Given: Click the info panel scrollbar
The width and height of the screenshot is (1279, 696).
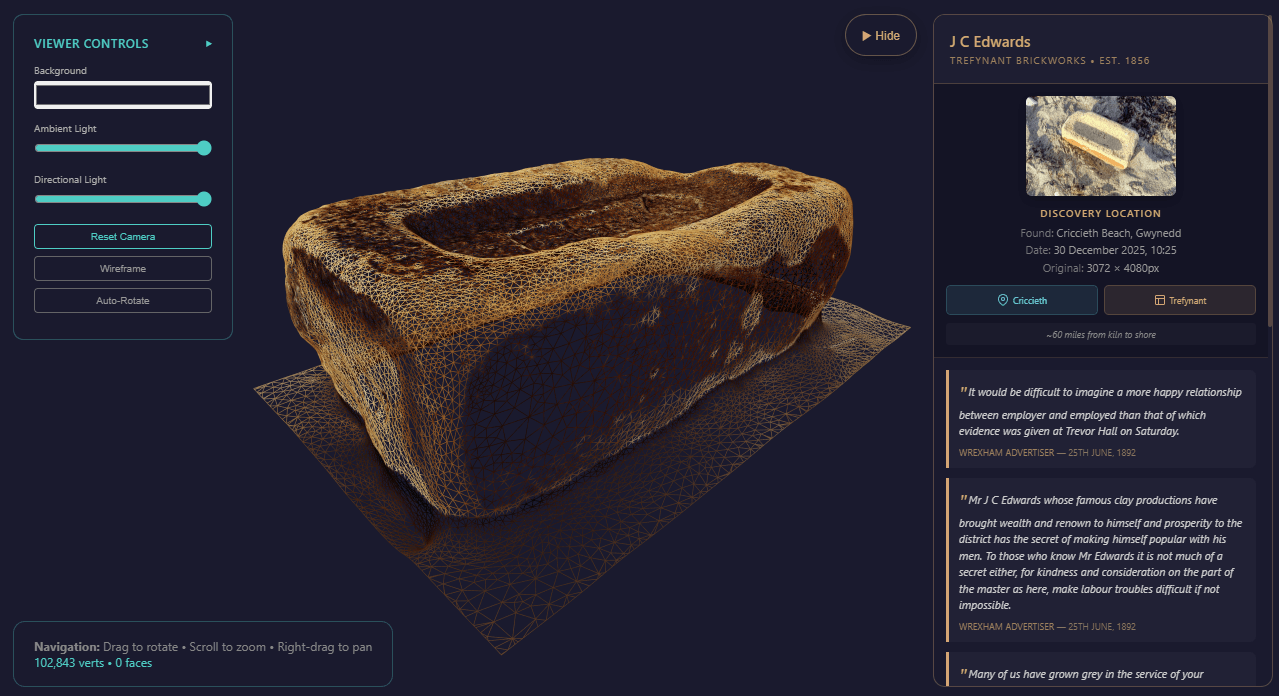Looking at the screenshot, I should pyautogui.click(x=1270, y=200).
